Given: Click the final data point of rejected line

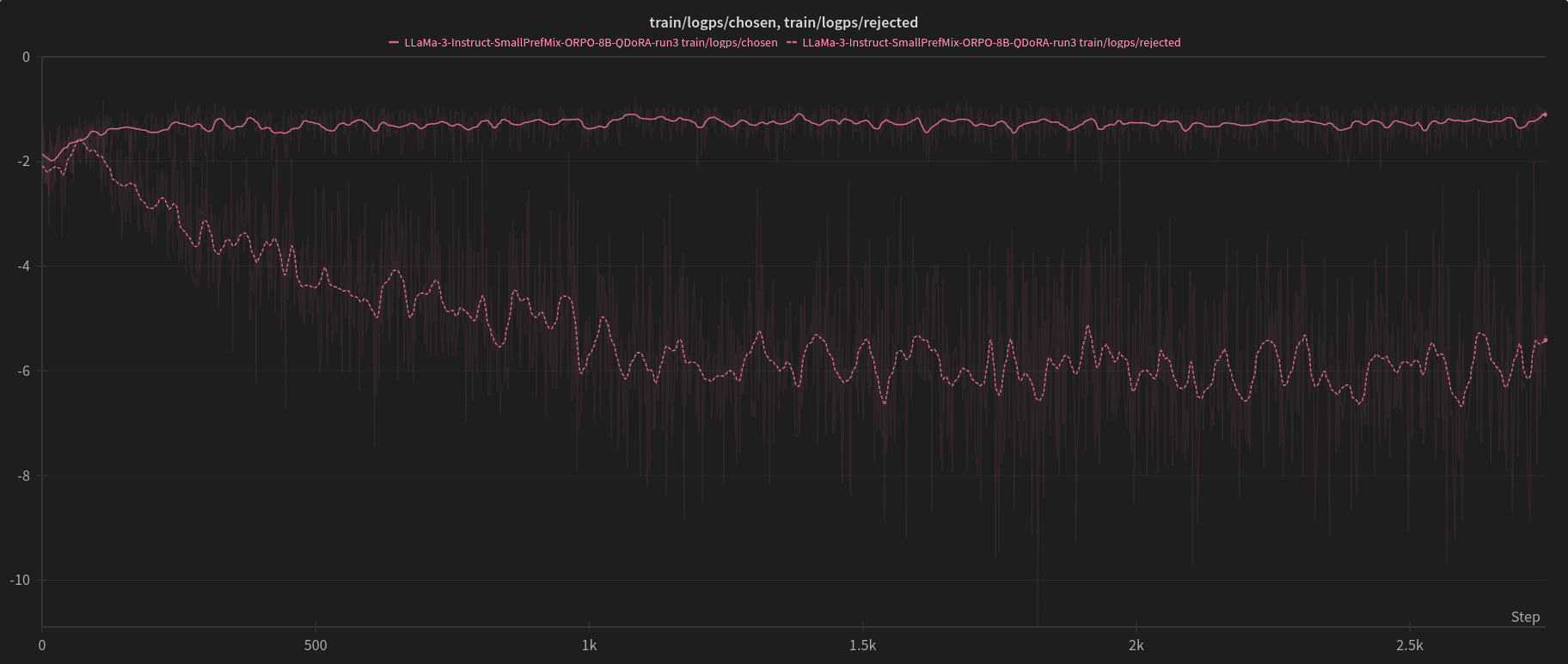Looking at the screenshot, I should point(1545,341).
